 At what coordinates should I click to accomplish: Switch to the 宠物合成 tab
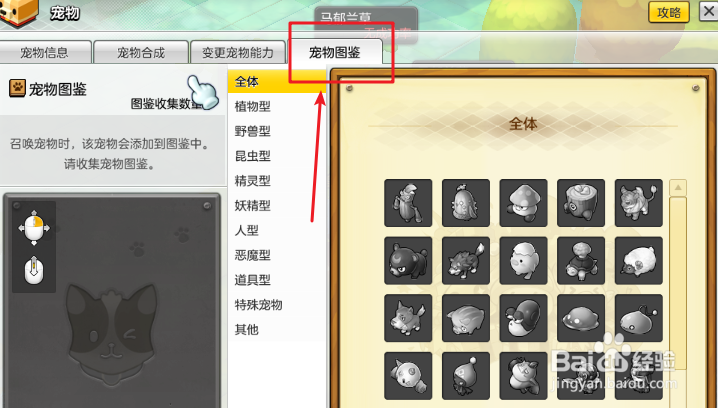tap(141, 52)
